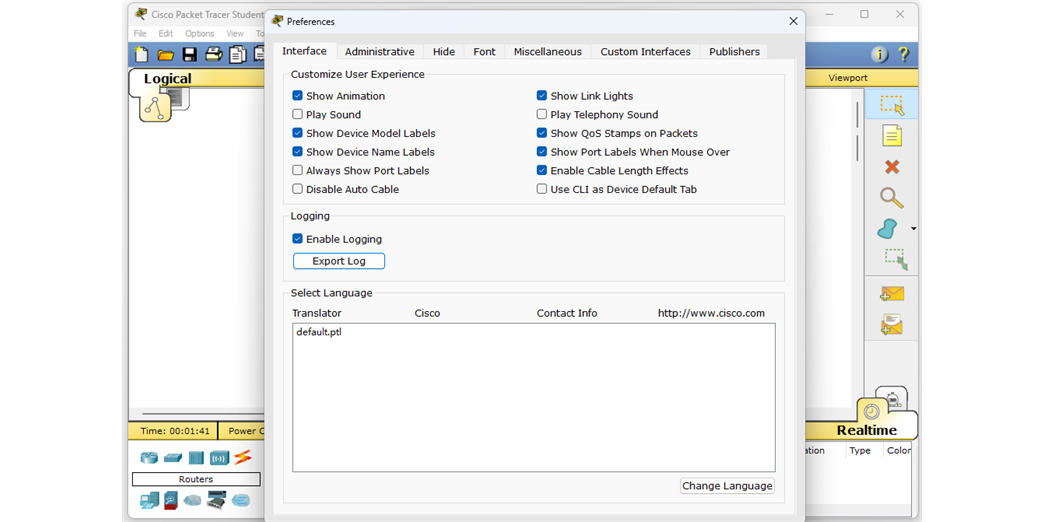Select the Routers device category icon

[x=149, y=458]
